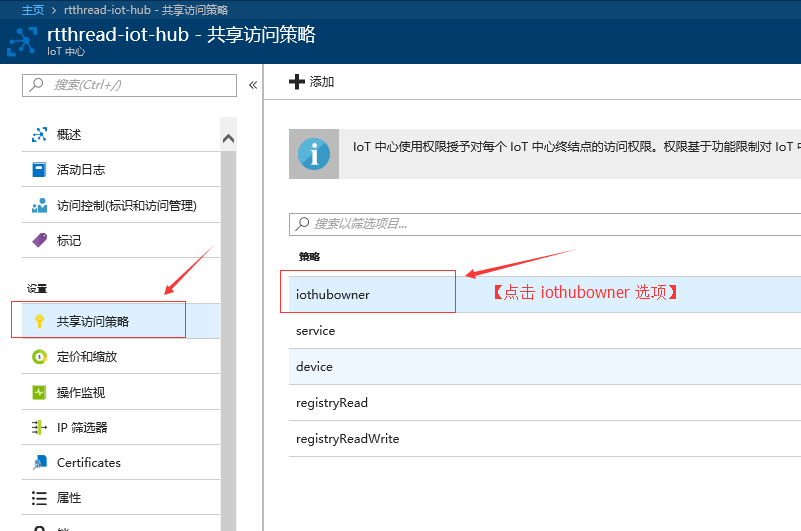
Task: Focus the 搜索(Ctrl+/) sidebar search box
Action: point(129,85)
